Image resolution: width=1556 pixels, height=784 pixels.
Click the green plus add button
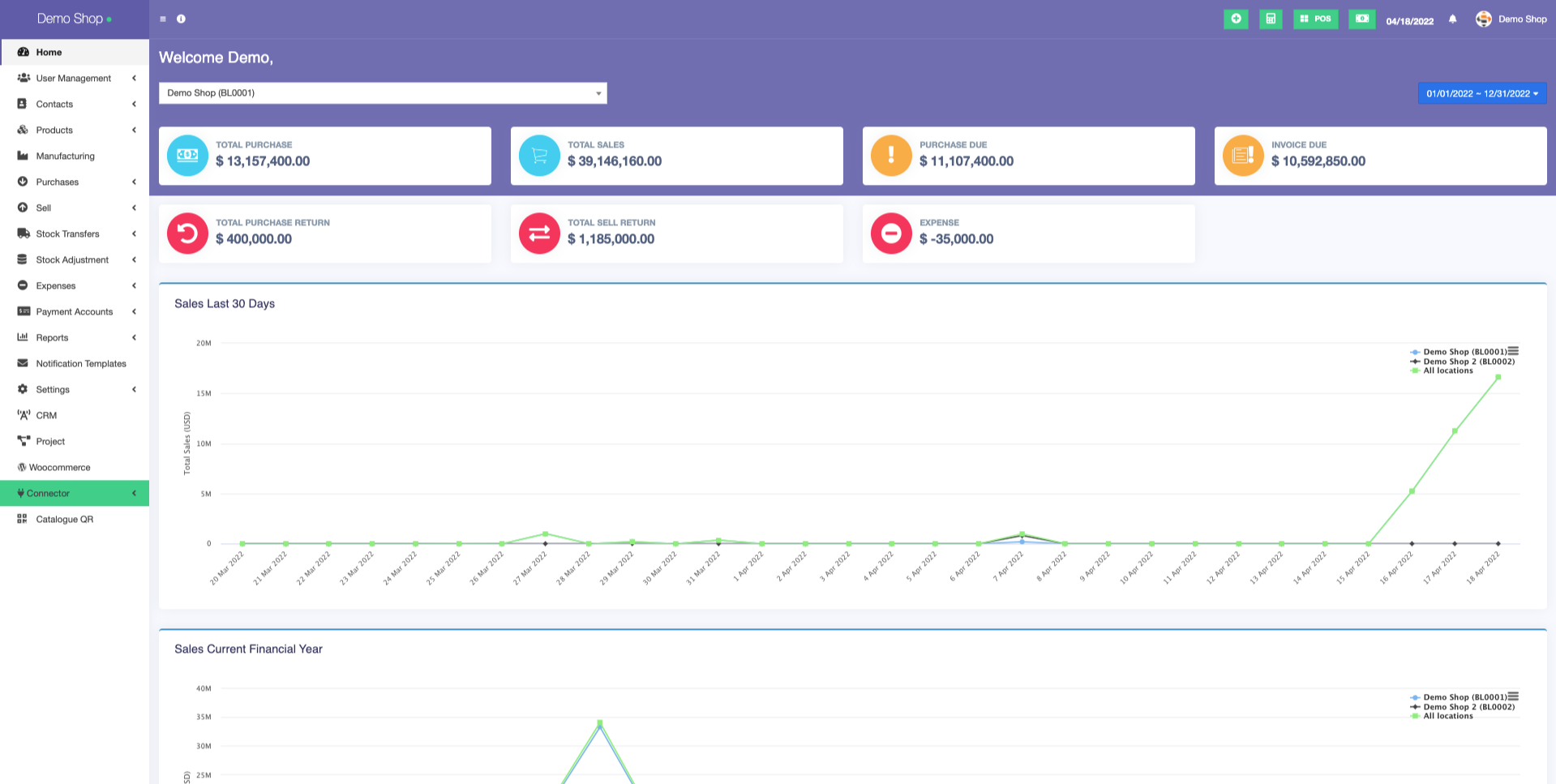[1236, 19]
